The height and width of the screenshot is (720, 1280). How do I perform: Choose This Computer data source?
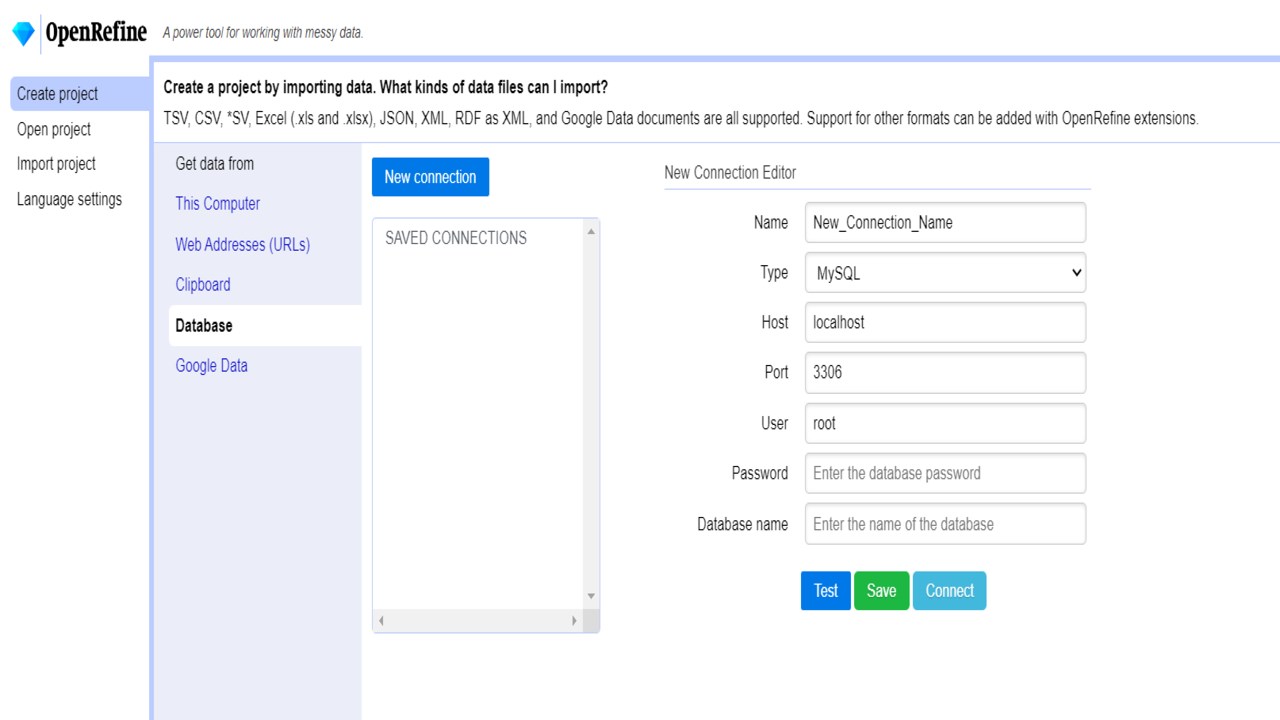(x=218, y=204)
